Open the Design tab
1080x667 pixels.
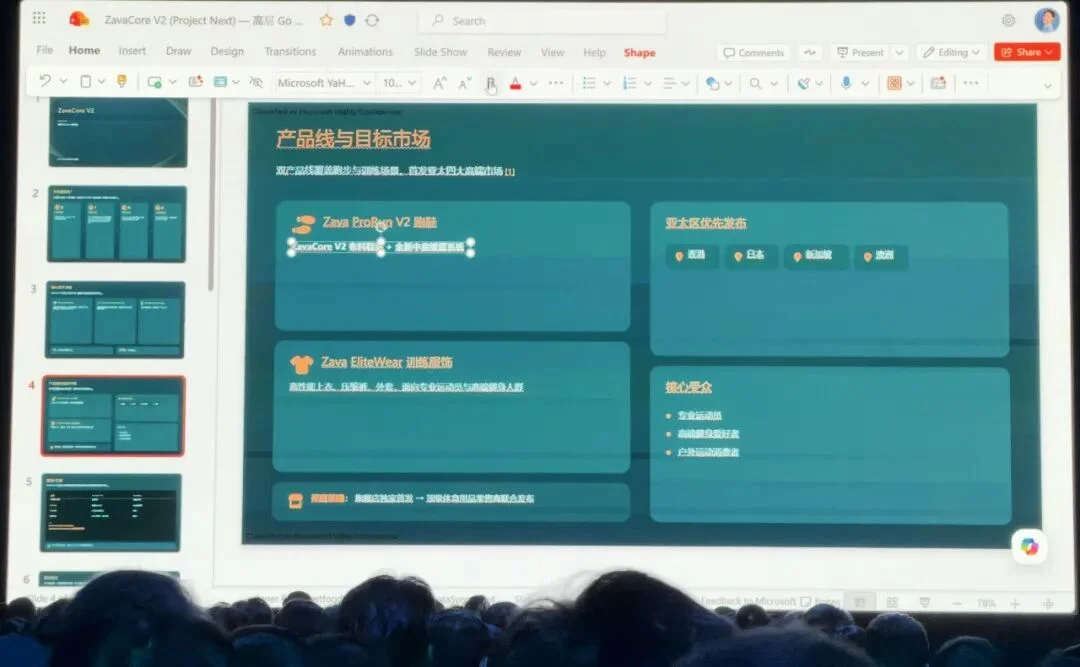coord(225,51)
